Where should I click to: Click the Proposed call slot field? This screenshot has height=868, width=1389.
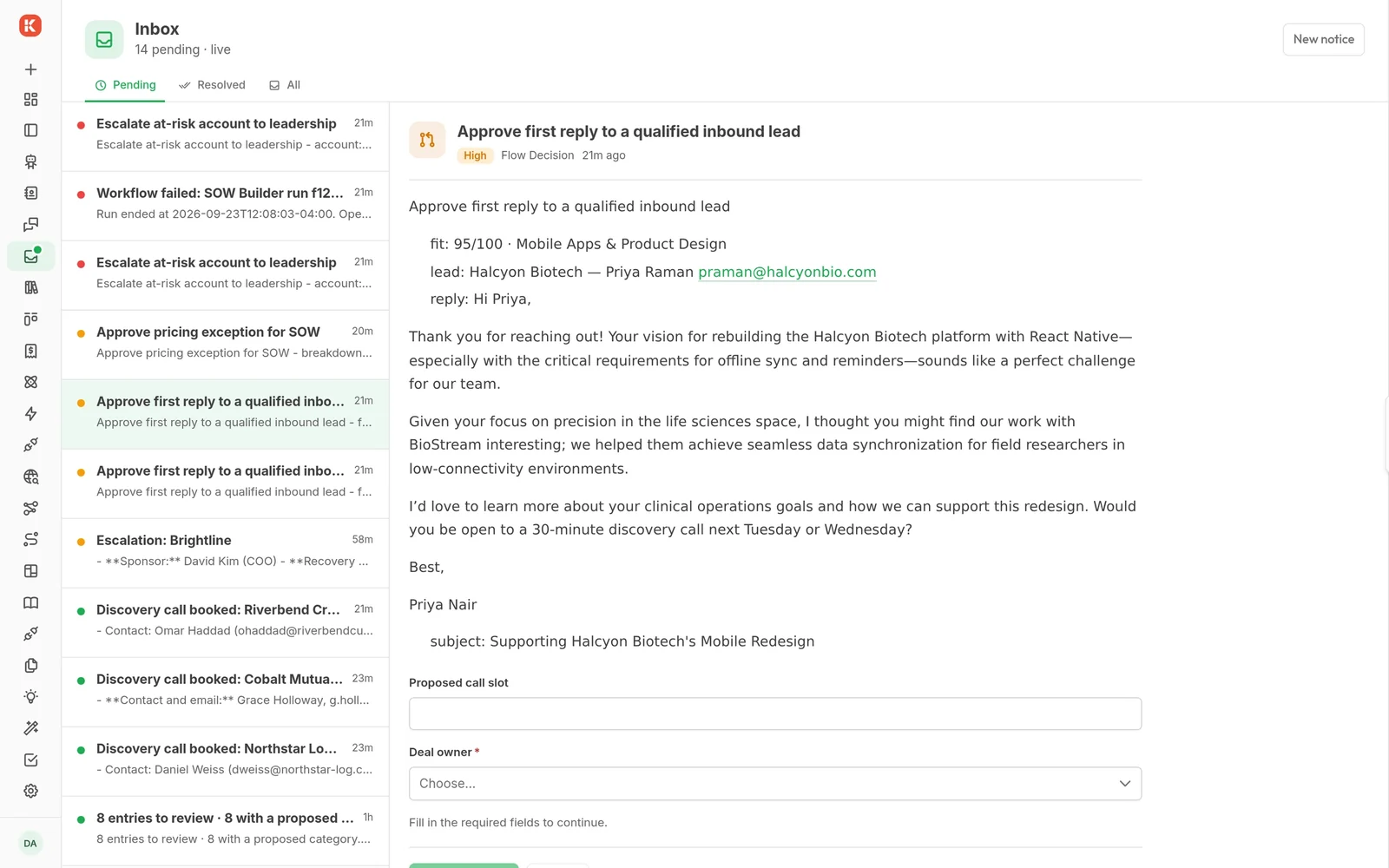(775, 713)
